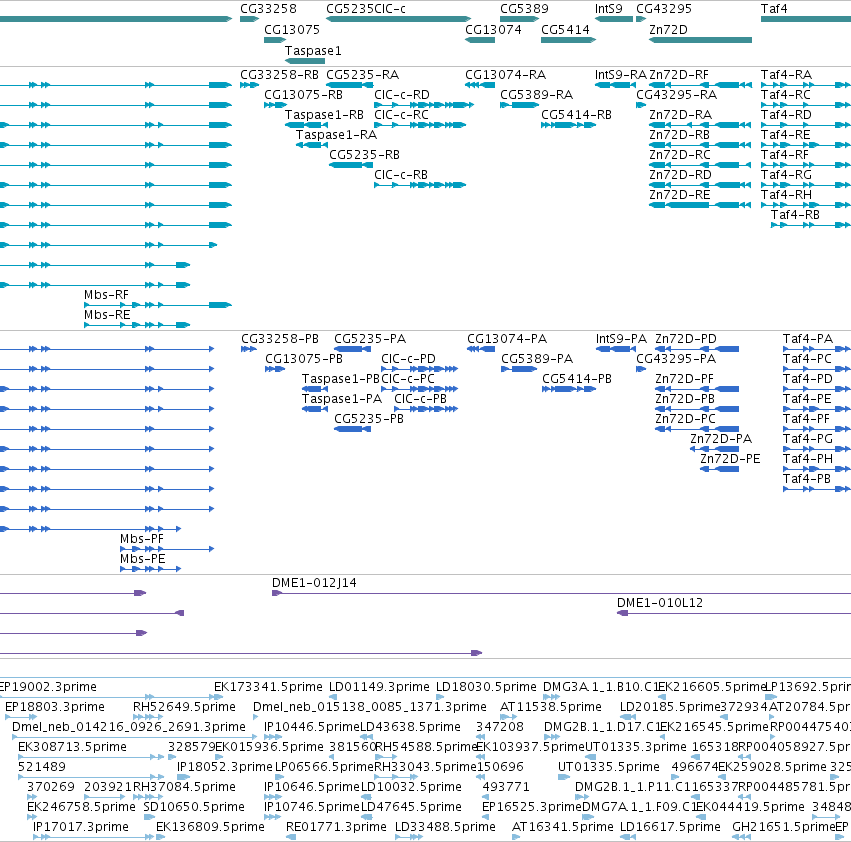This screenshot has width=851, height=842.
Task: Open the Mbs-PE protein
Action: [x=150, y=569]
